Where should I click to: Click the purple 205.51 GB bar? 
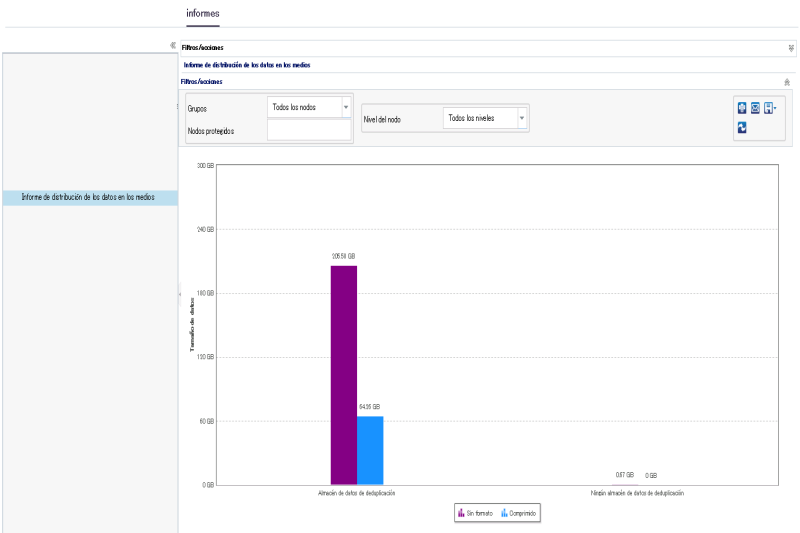pyautogui.click(x=344, y=375)
